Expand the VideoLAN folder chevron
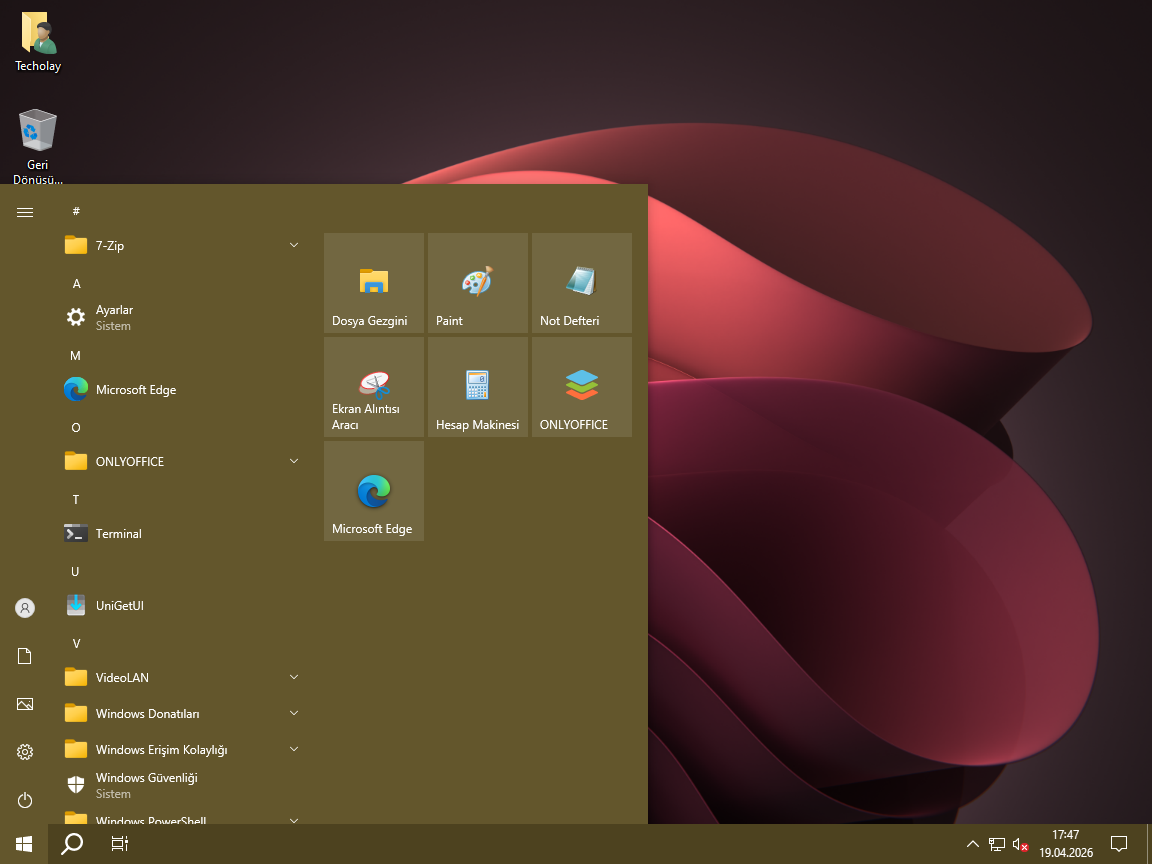This screenshot has width=1152, height=864. (x=294, y=677)
